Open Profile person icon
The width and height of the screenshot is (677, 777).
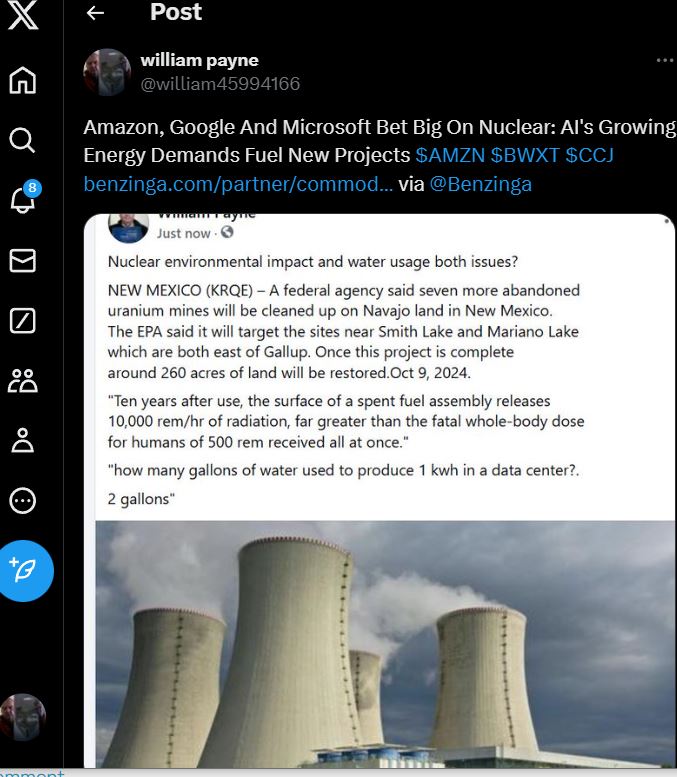click(x=23, y=441)
